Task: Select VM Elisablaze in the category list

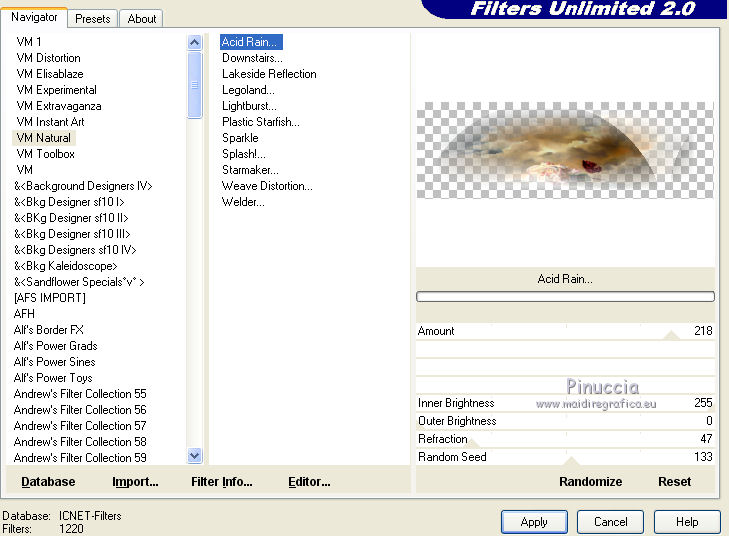Action: pyautogui.click(x=50, y=74)
